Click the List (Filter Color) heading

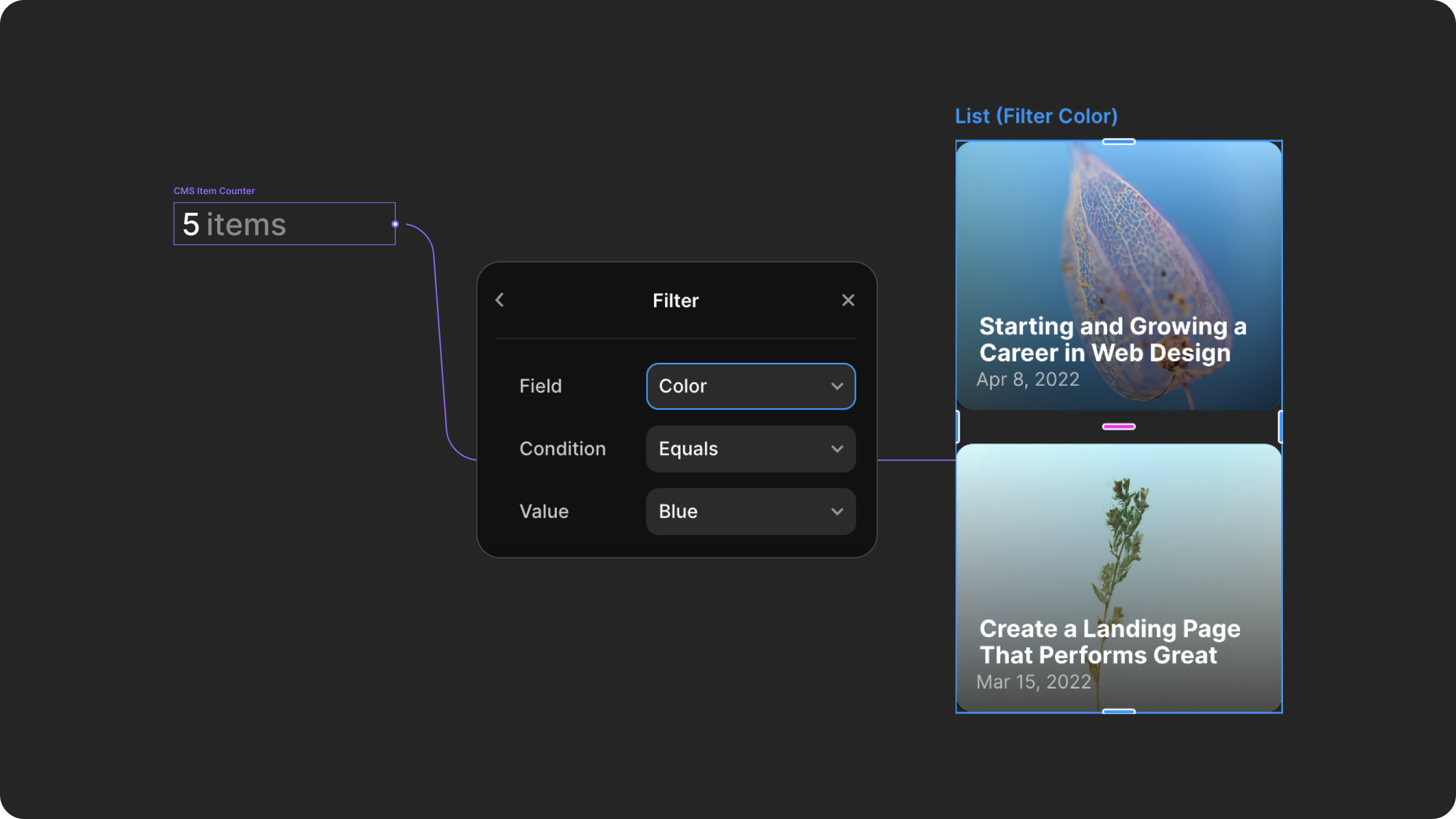(x=1037, y=116)
